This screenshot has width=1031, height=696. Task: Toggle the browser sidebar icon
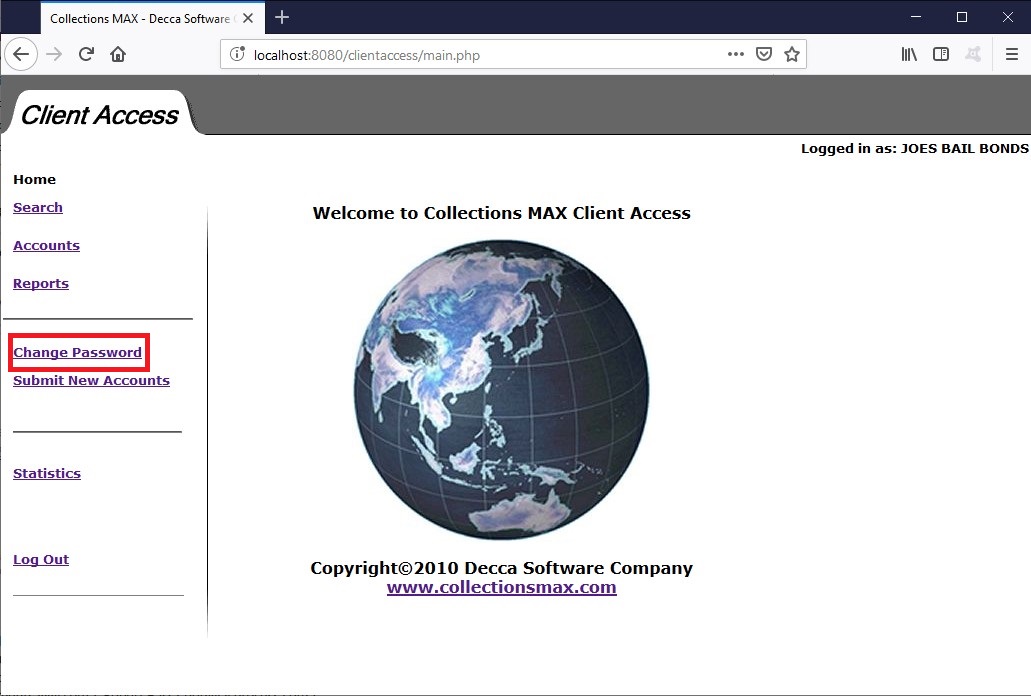[x=941, y=54]
